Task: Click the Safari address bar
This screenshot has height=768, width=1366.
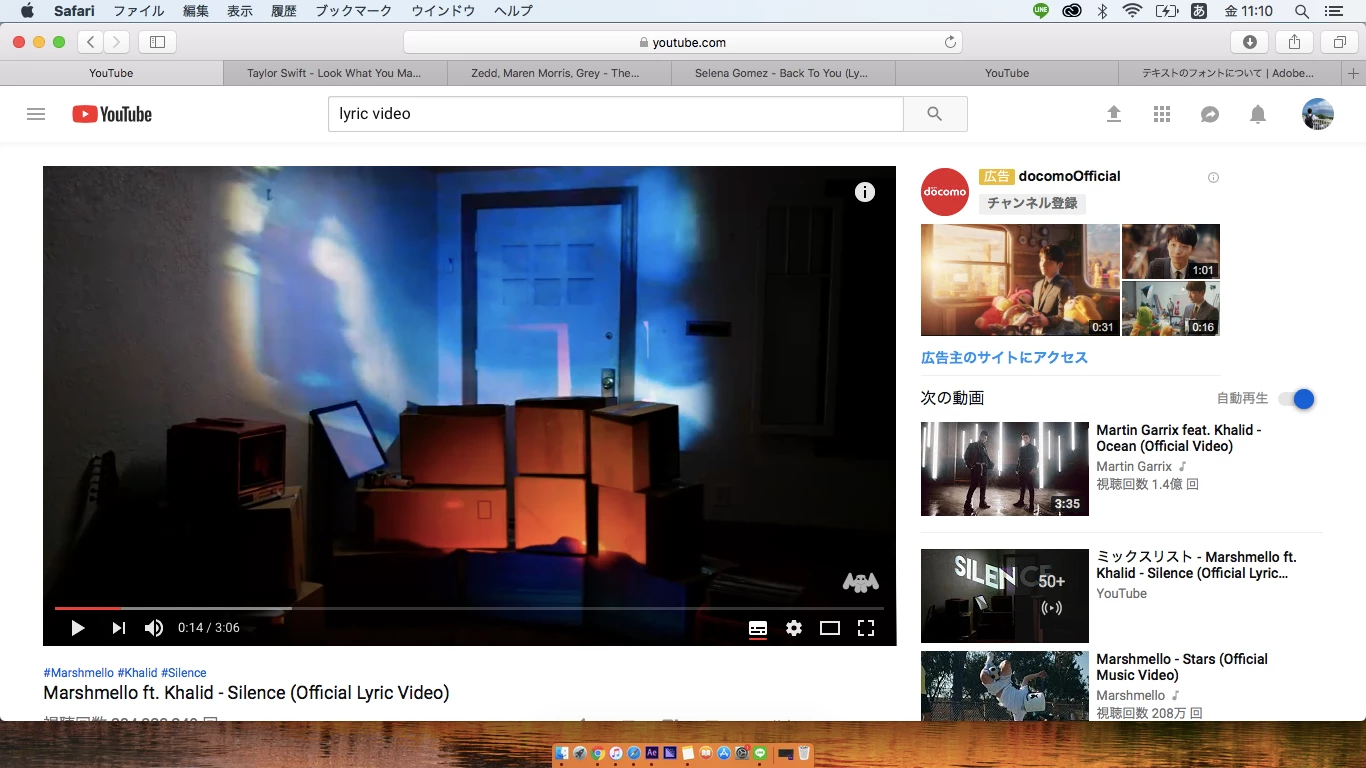Action: pos(683,42)
